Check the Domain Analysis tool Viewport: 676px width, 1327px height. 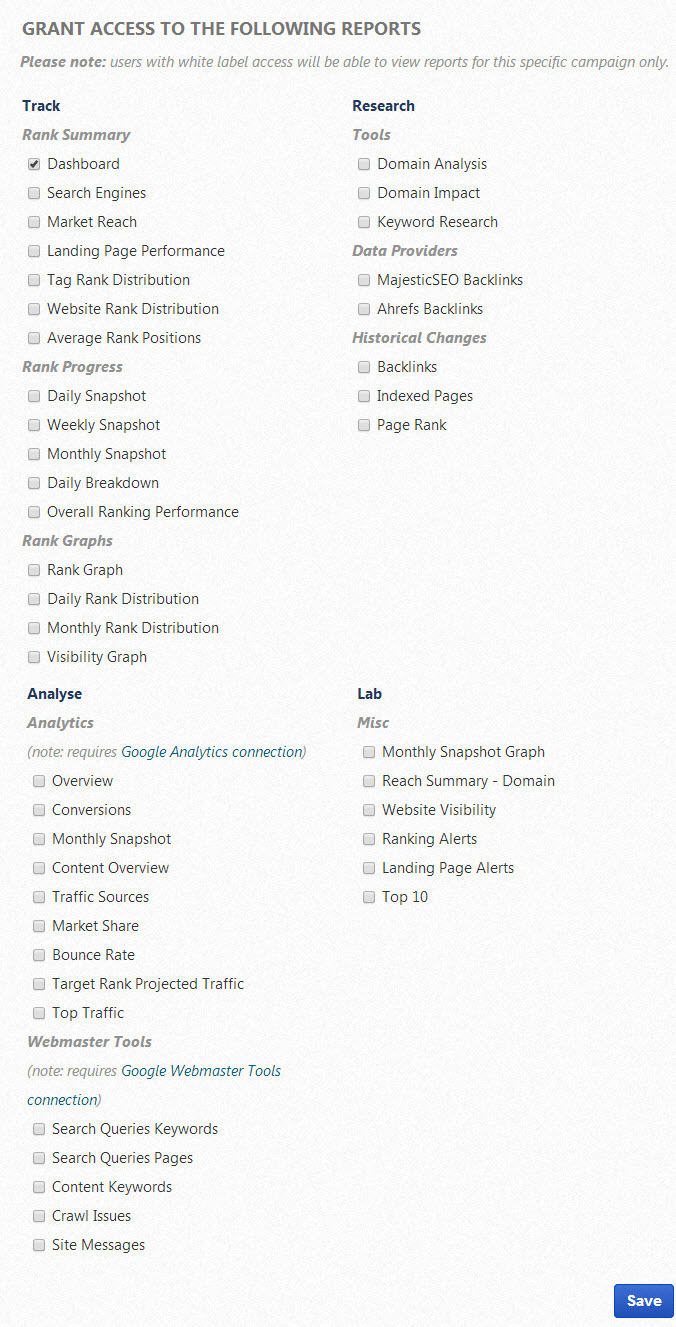pos(364,164)
